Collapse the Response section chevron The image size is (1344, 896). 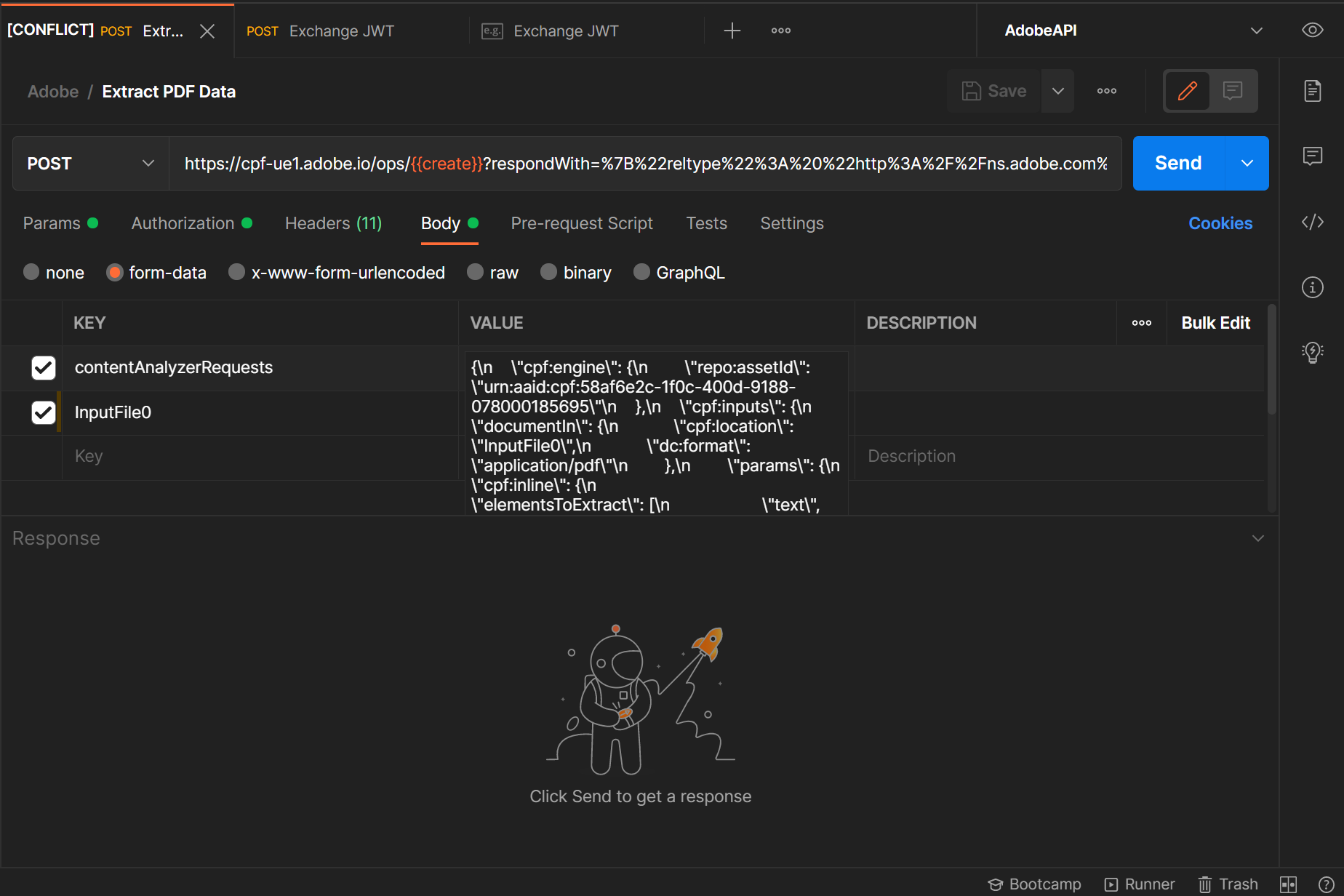(1259, 538)
